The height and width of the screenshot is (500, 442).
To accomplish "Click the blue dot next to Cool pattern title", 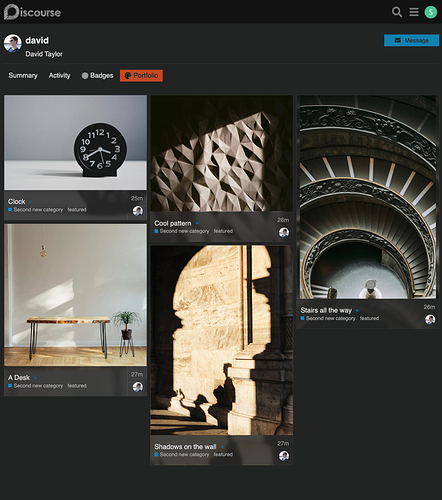I will 197,223.
